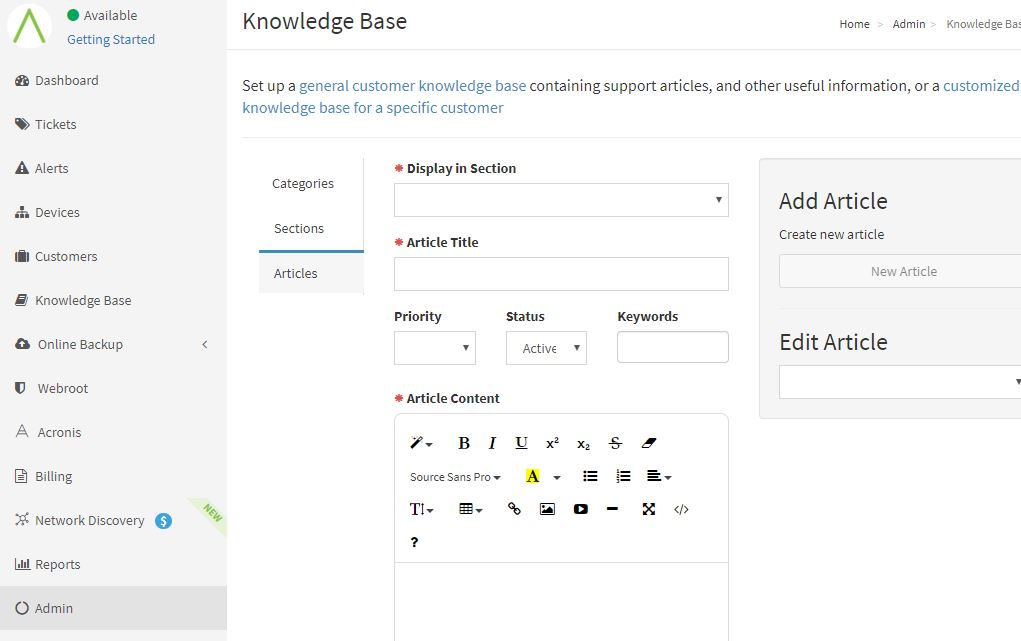The height and width of the screenshot is (641, 1021).
Task: Insert a hyperlink in the editor
Action: [513, 509]
